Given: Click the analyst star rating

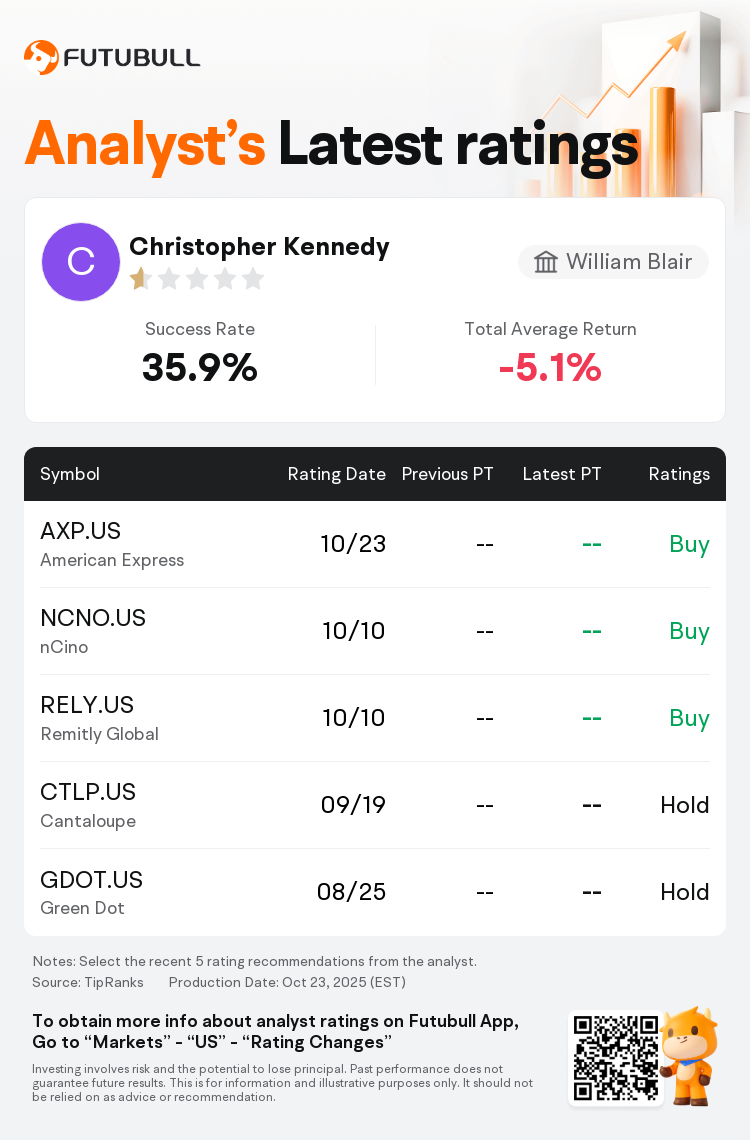Looking at the screenshot, I should (197, 279).
